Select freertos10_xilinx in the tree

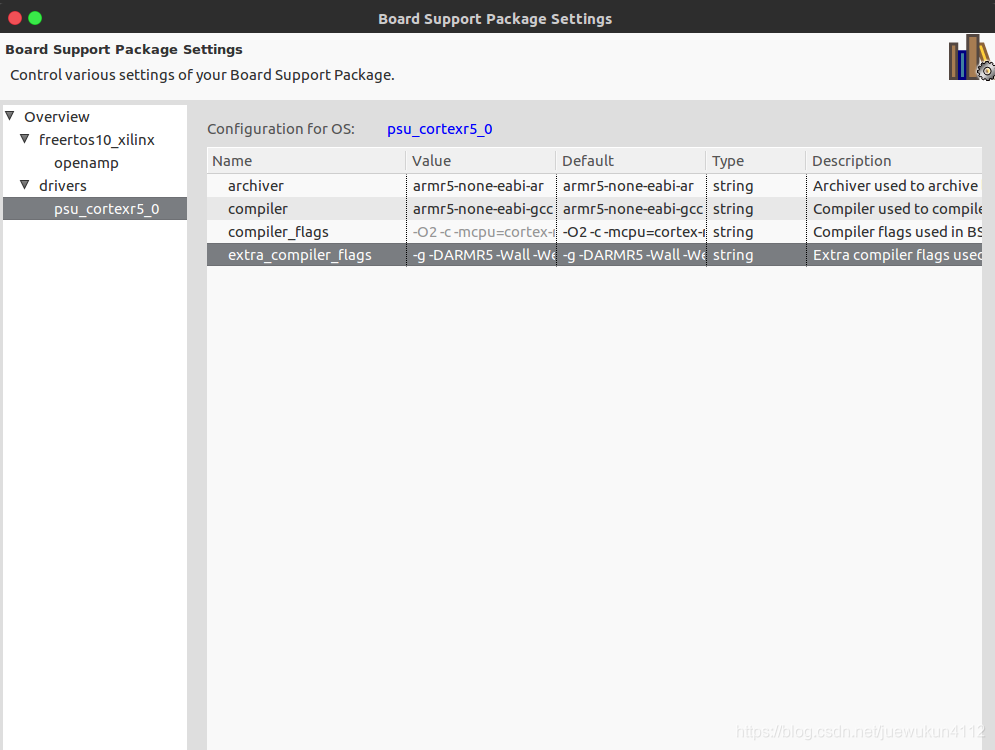[x=96, y=140]
